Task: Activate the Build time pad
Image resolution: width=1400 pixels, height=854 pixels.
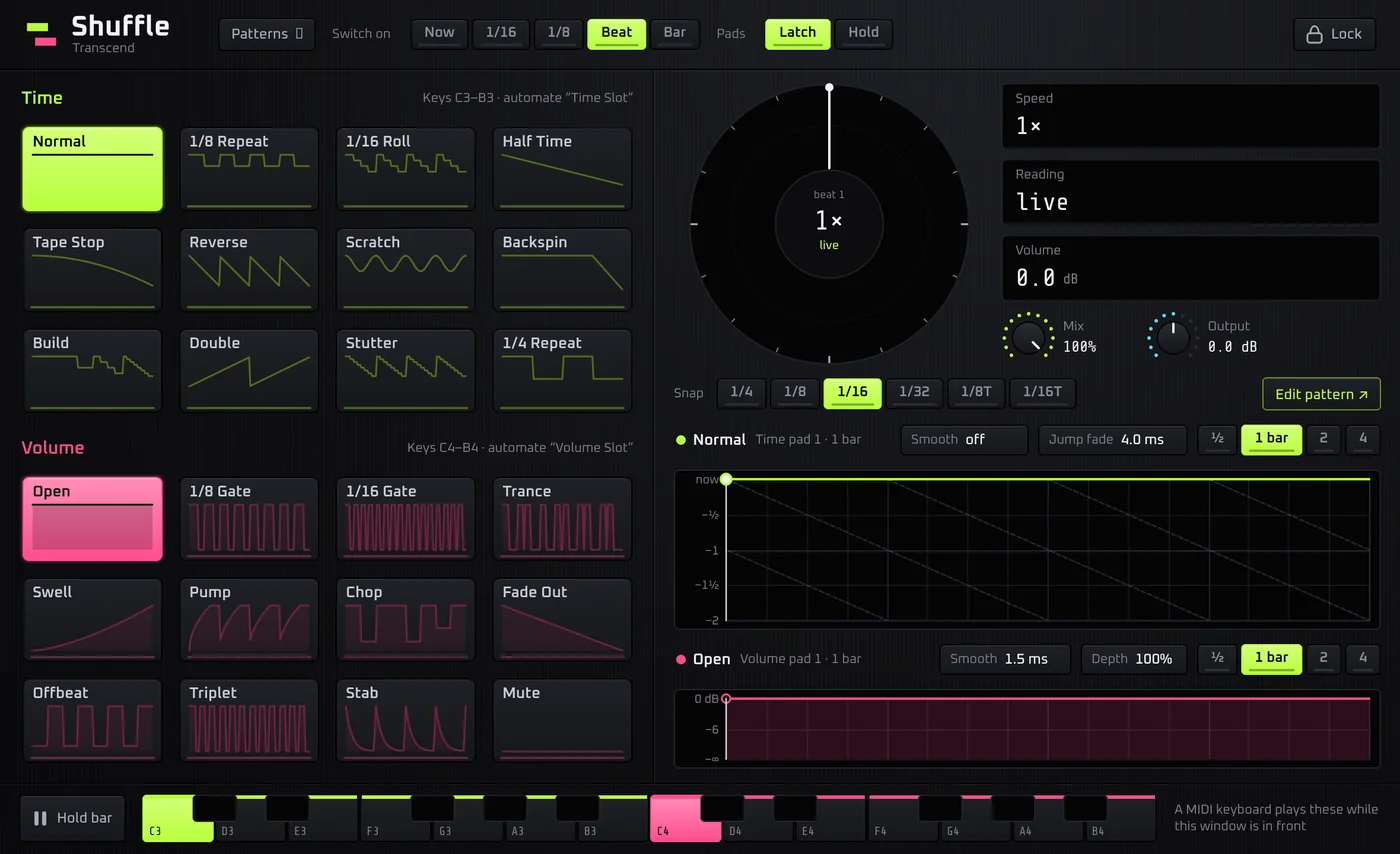Action: pyautogui.click(x=92, y=370)
